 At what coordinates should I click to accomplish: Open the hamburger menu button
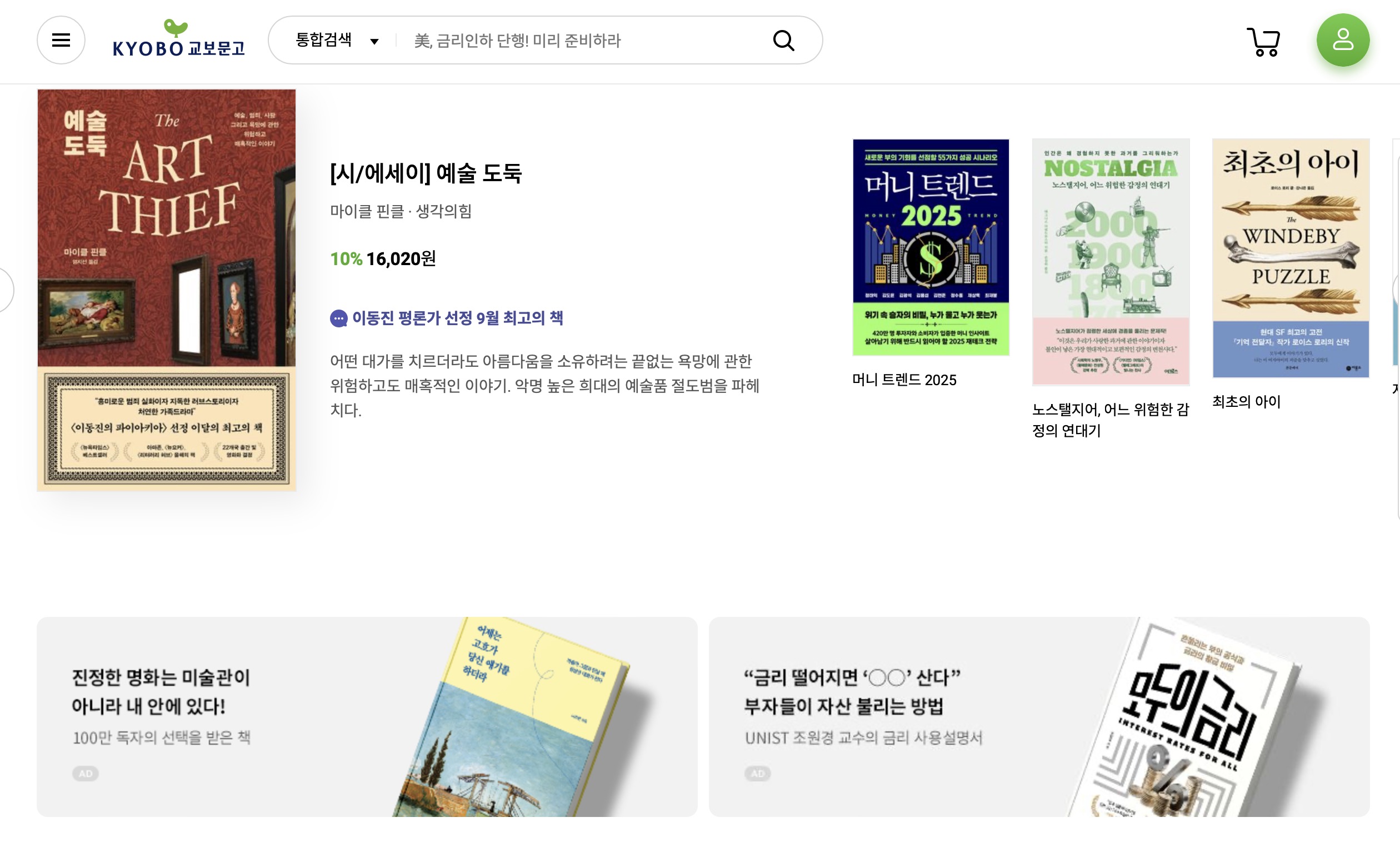click(61, 41)
